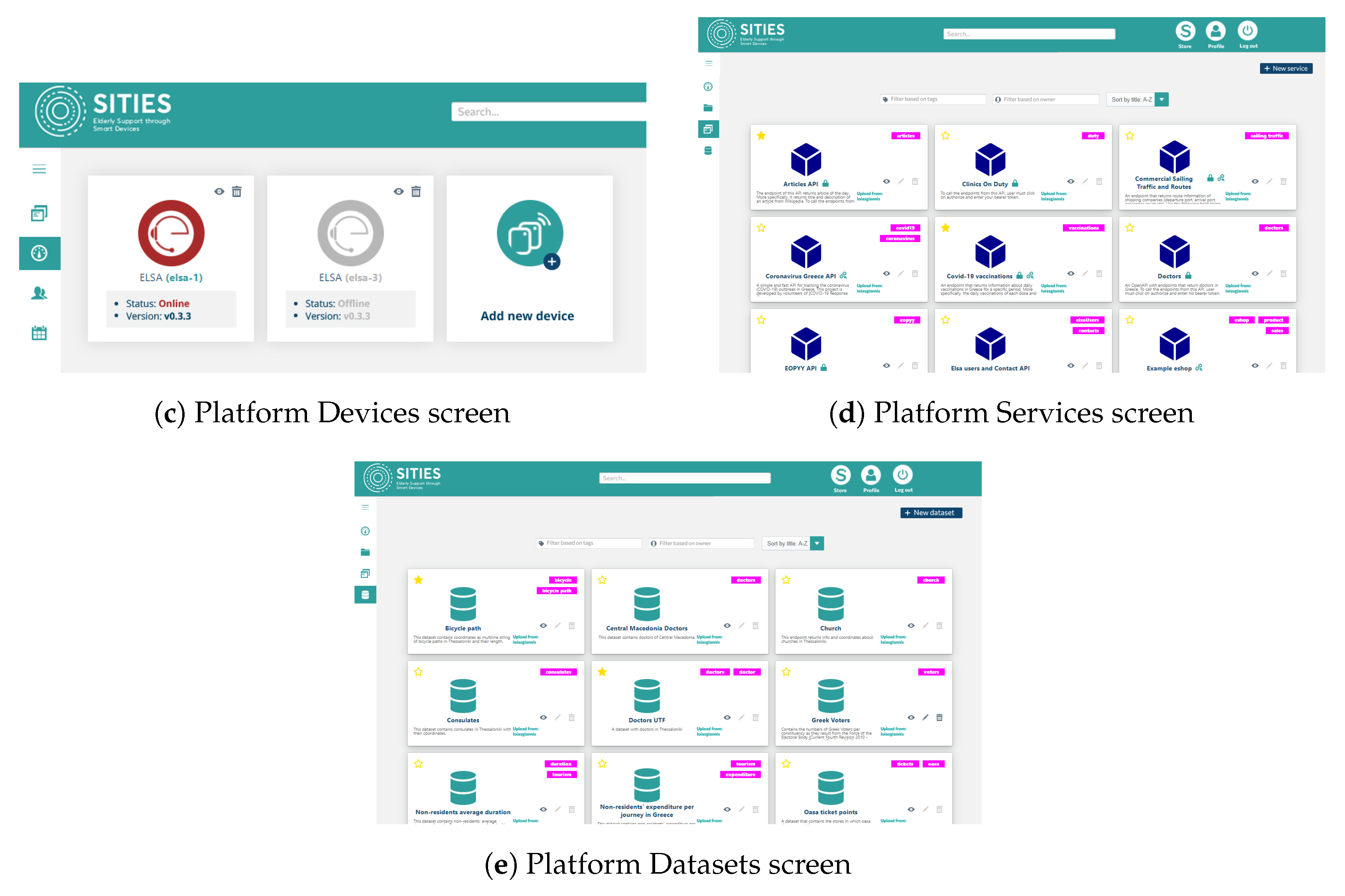Viewport: 1345px width, 896px height.
Task: Open the users sidebar icon on devices screen
Action: point(39,293)
